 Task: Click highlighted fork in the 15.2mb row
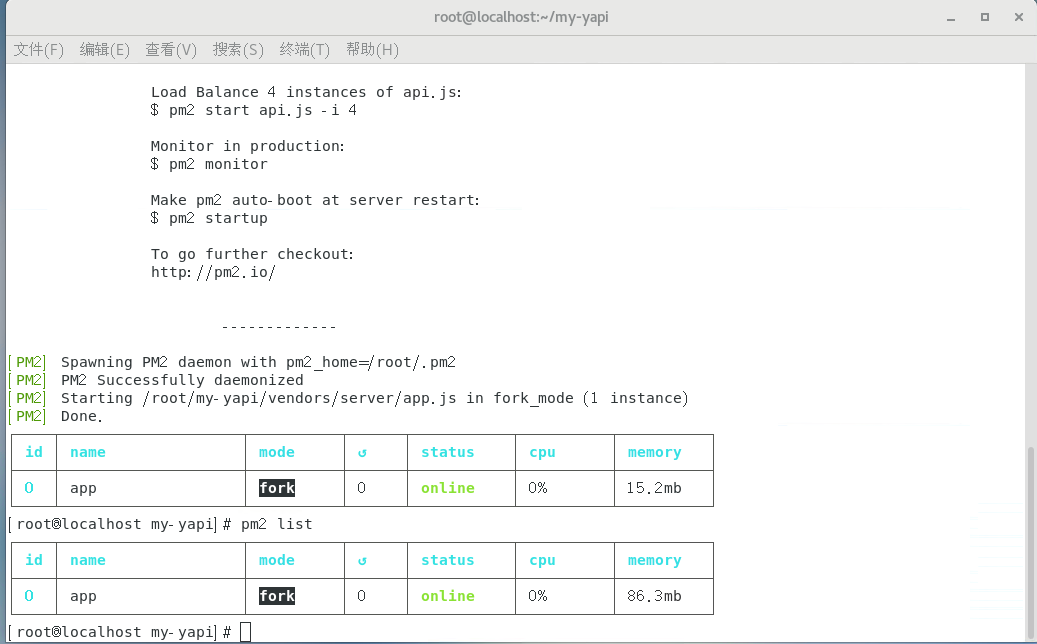[277, 488]
